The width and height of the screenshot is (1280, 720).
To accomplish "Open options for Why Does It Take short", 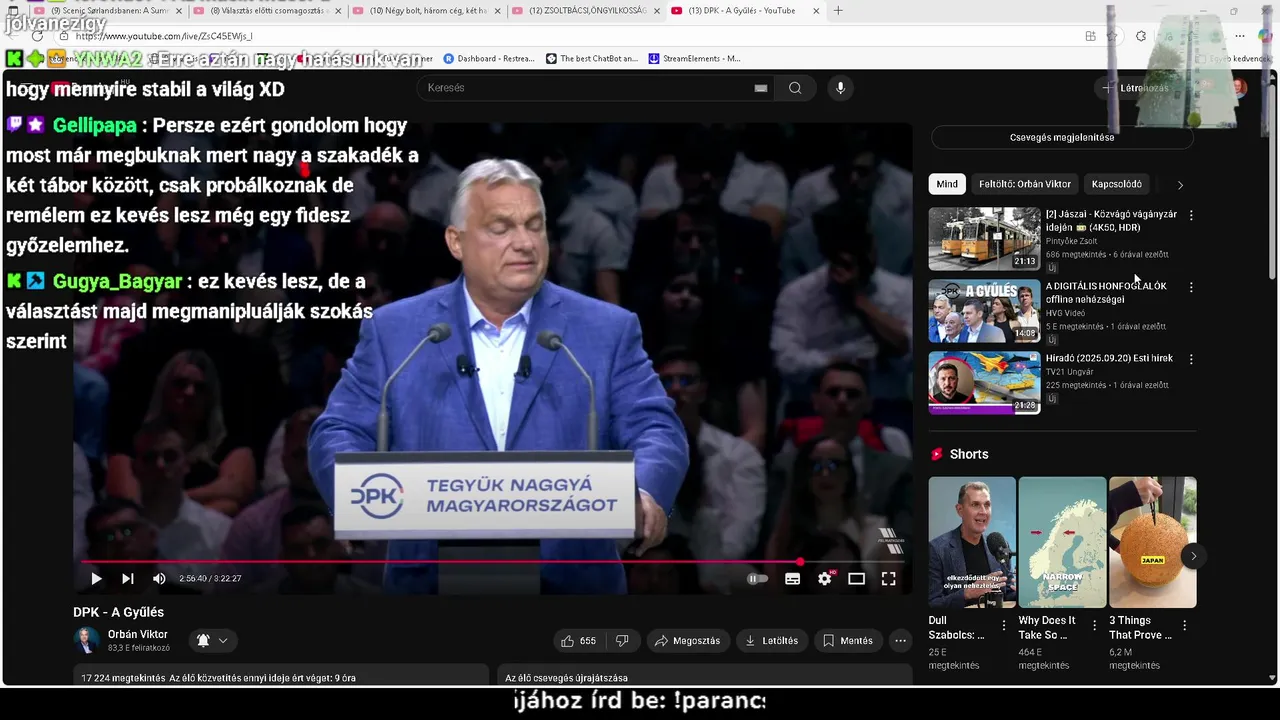I will pos(1094,625).
